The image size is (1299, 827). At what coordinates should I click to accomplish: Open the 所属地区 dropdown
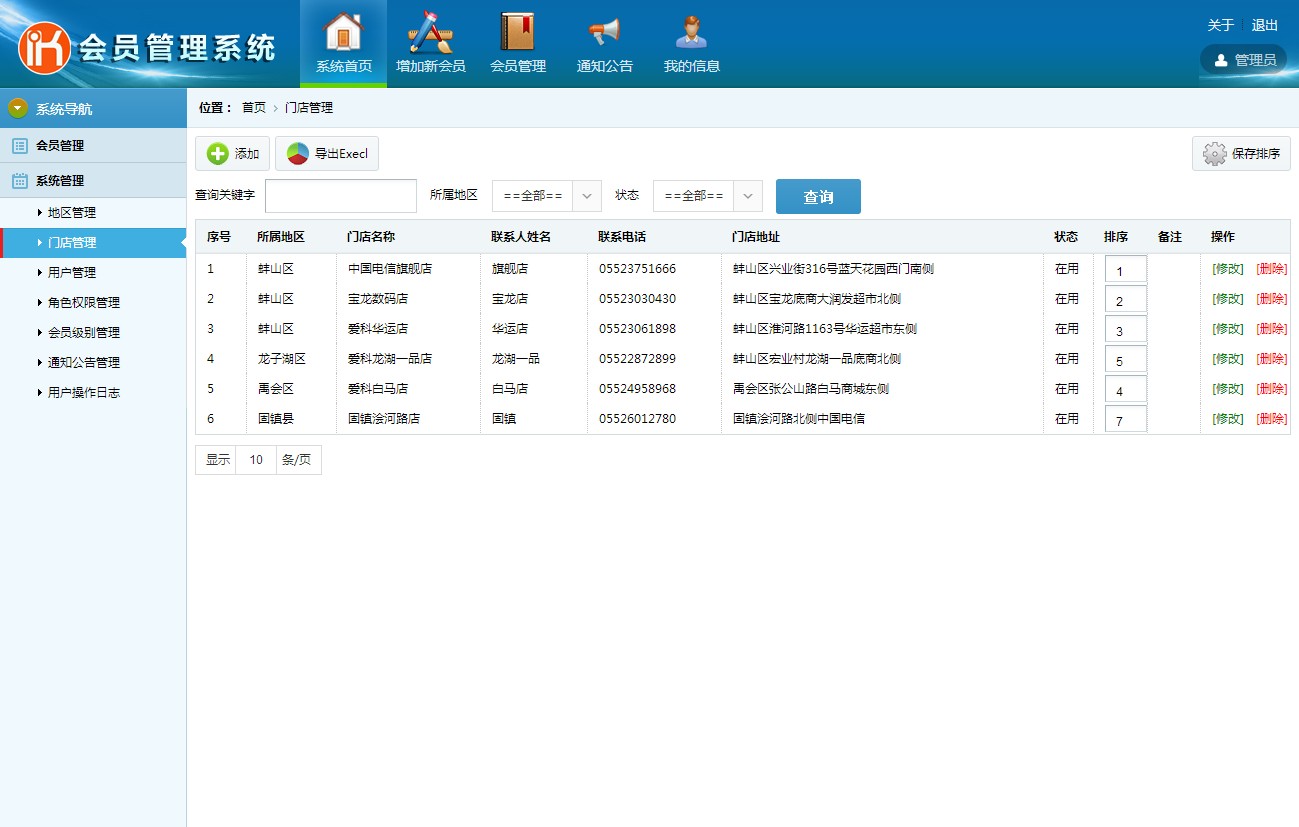547,196
